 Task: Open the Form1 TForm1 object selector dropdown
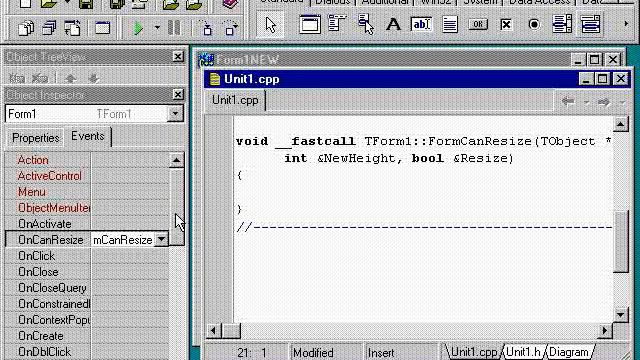click(x=175, y=113)
